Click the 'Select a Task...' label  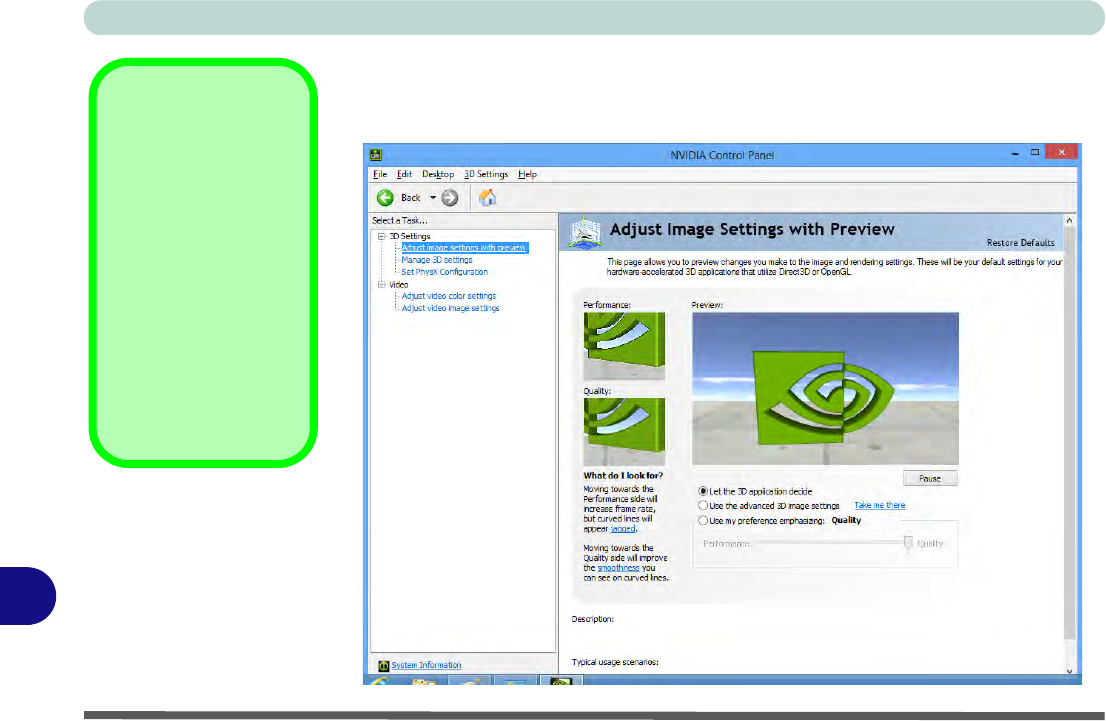(x=399, y=221)
